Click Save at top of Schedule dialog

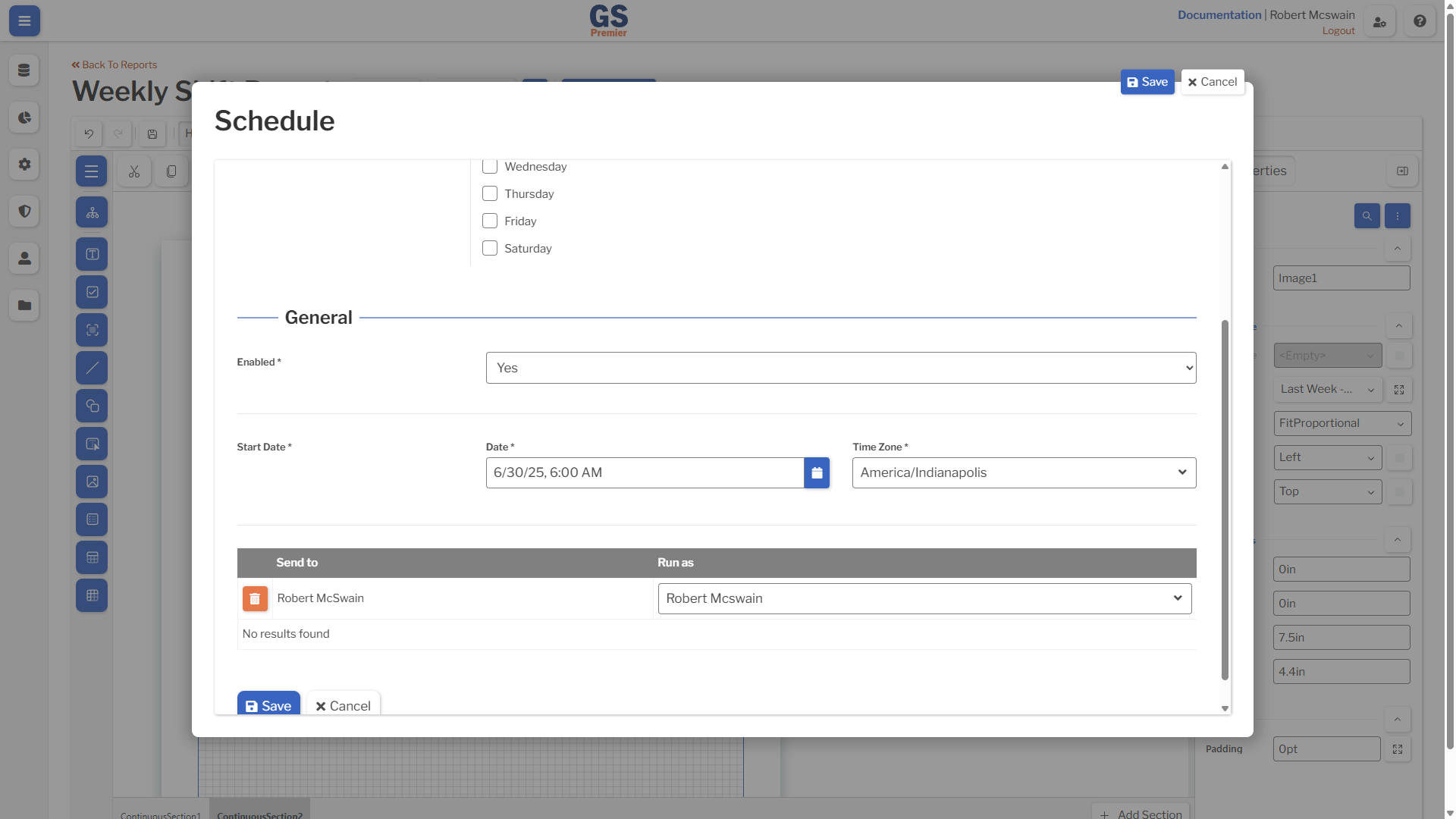point(1147,82)
